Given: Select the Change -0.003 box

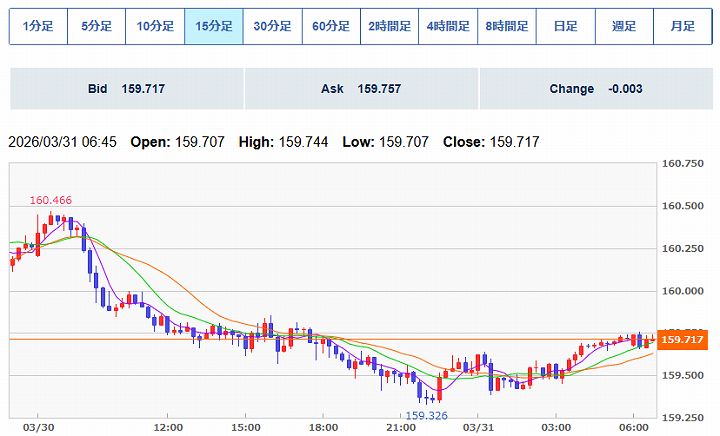Looking at the screenshot, I should 595,89.
